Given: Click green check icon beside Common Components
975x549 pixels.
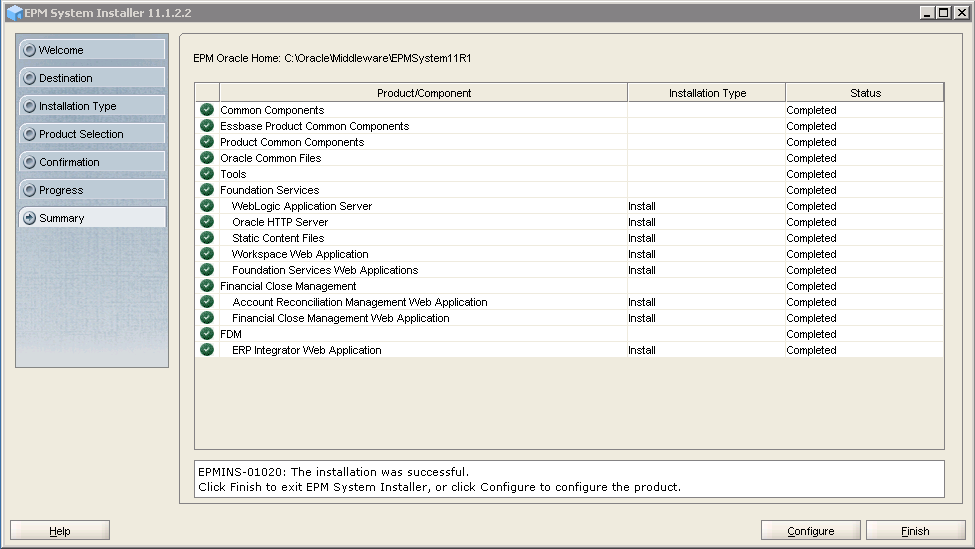Looking at the screenshot, I should click(x=207, y=110).
